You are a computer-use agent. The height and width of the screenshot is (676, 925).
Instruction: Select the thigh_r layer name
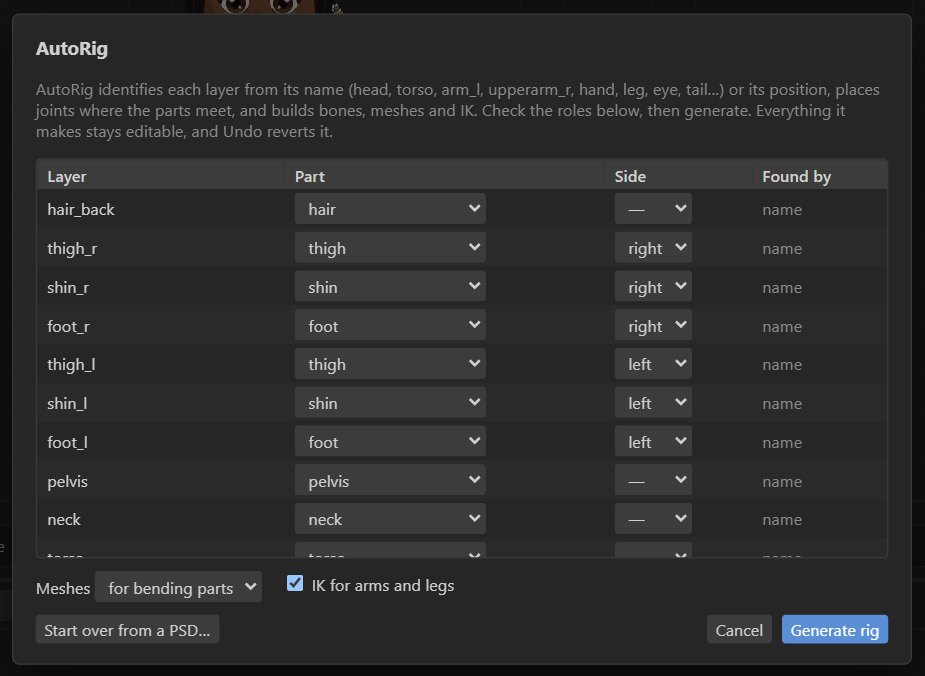click(x=72, y=248)
